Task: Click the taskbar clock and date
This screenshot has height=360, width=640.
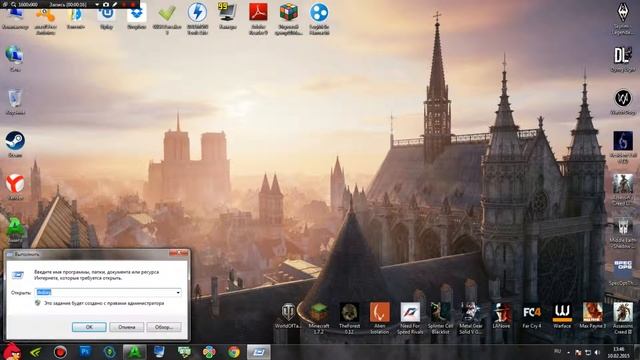Action: pos(618,352)
